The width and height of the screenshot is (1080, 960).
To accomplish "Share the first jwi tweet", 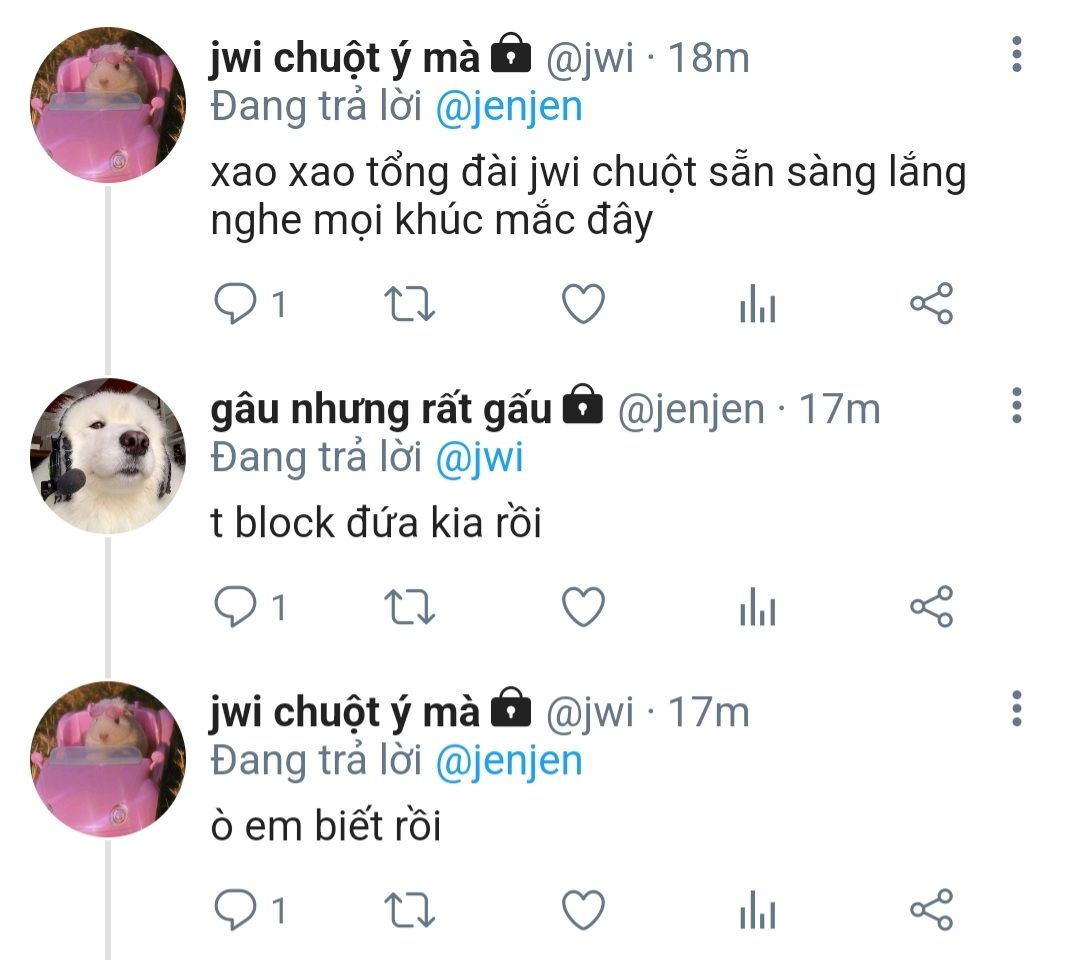I will (932, 304).
